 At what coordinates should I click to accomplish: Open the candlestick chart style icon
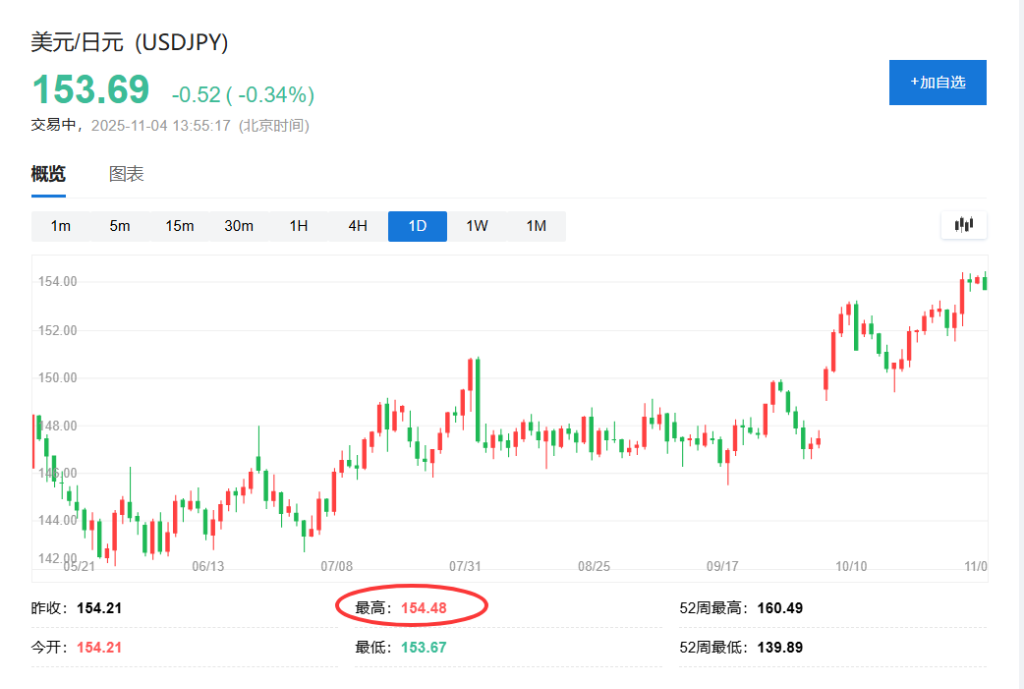click(x=963, y=225)
